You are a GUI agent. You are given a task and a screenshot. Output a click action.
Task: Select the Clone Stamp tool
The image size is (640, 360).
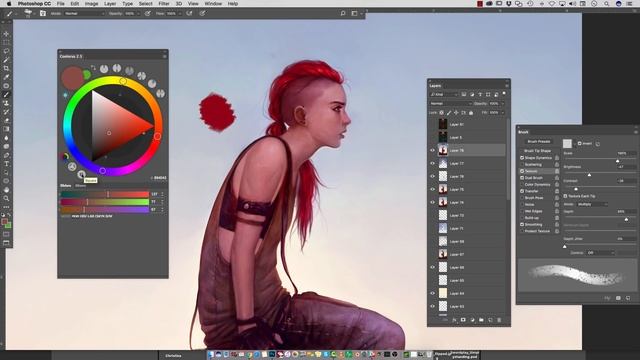click(x=6, y=103)
